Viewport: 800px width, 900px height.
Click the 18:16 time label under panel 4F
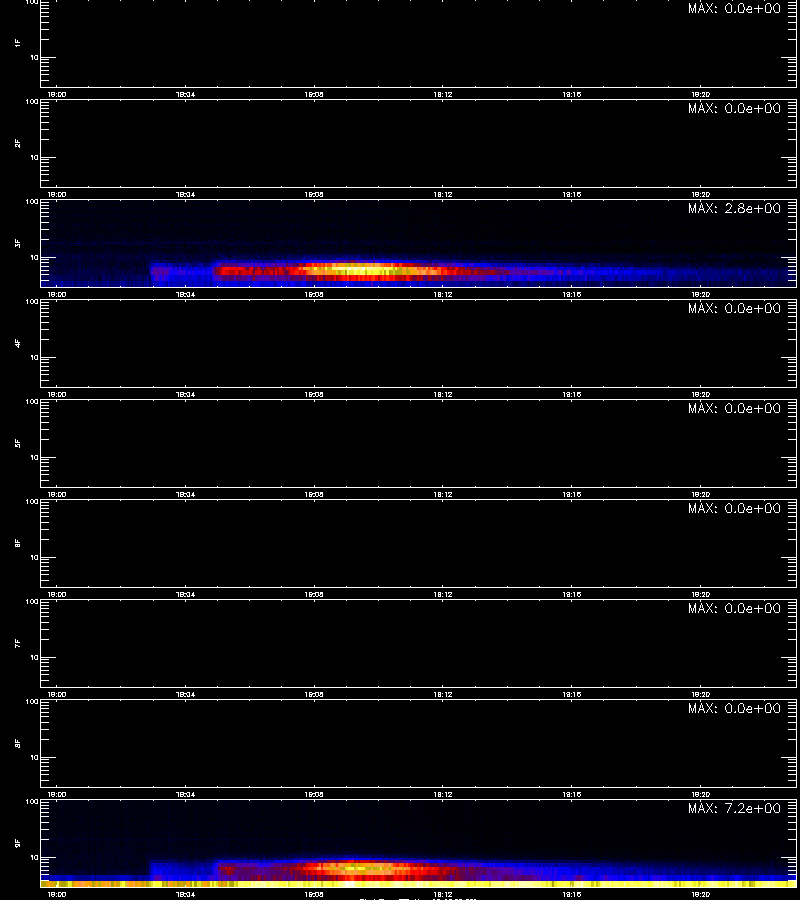pyautogui.click(x=572, y=394)
